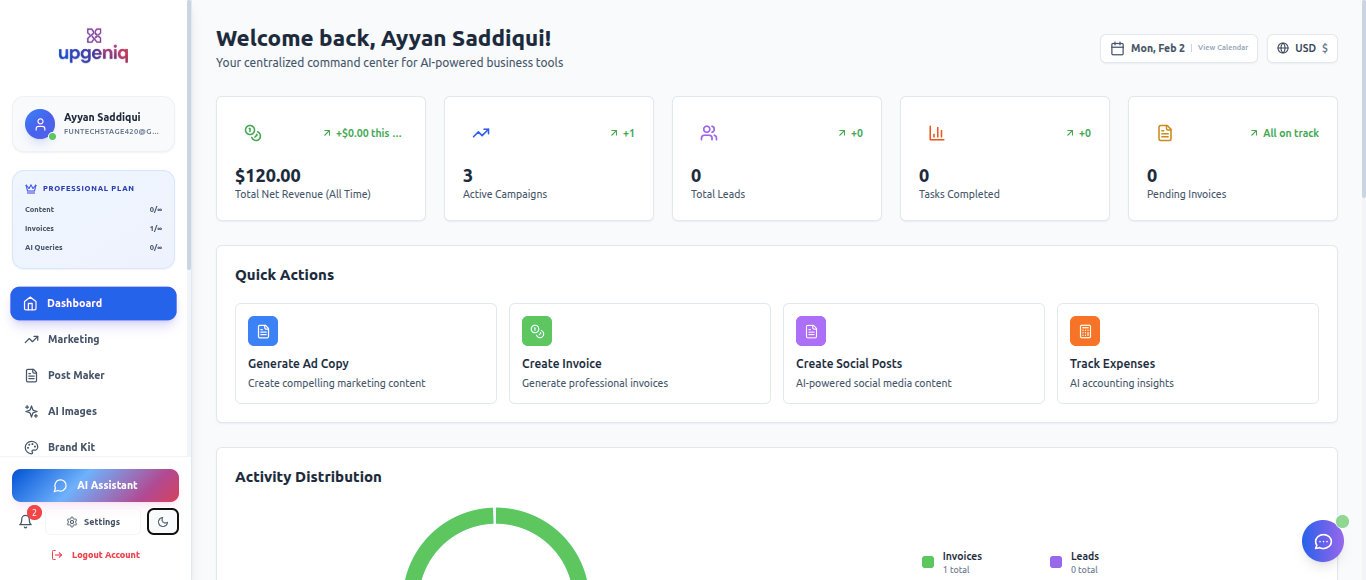Click the Brand Kit palette icon
1366x580 pixels.
33,447
